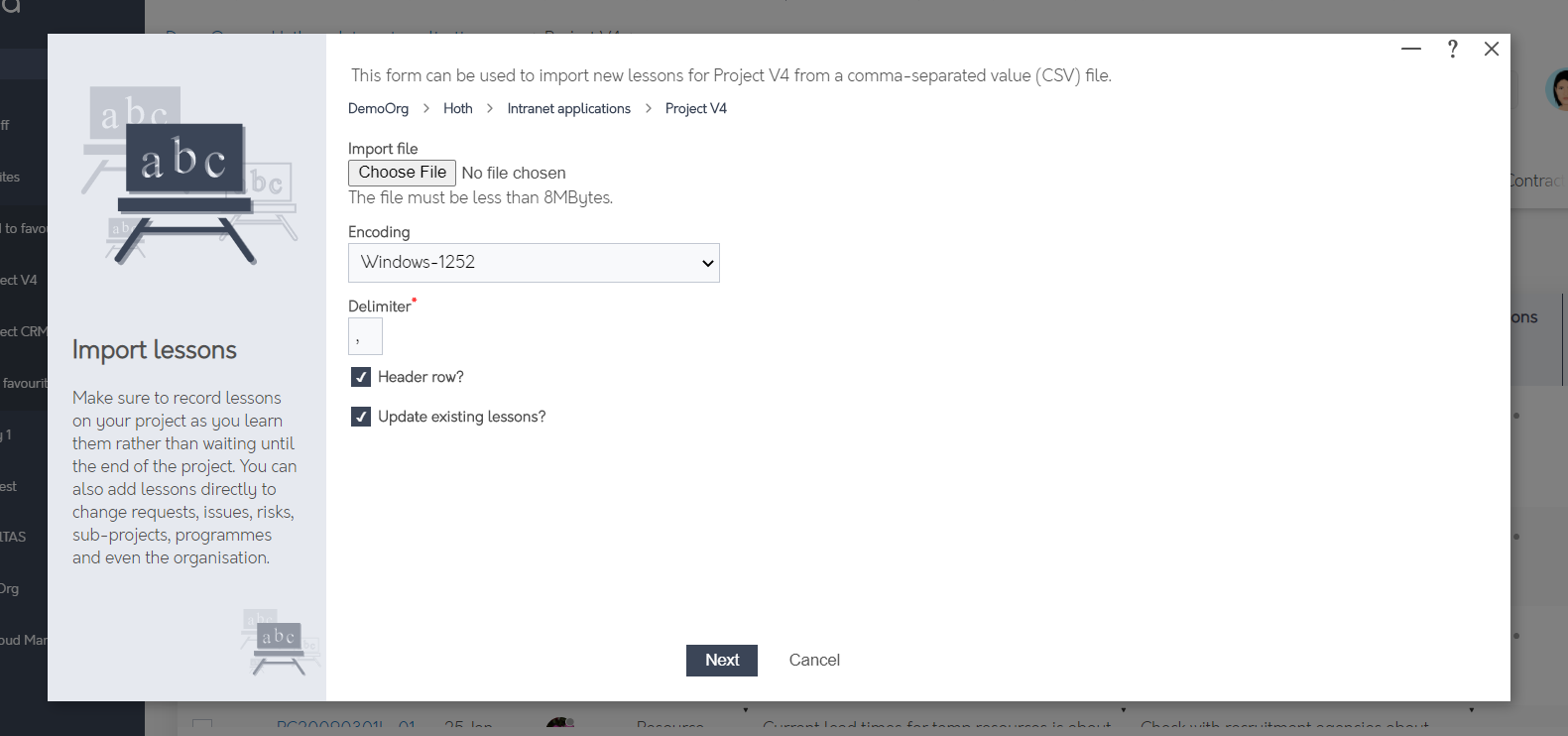Image resolution: width=1568 pixels, height=736 pixels.
Task: Open the DemoOrg breadcrumb link
Action: (378, 108)
